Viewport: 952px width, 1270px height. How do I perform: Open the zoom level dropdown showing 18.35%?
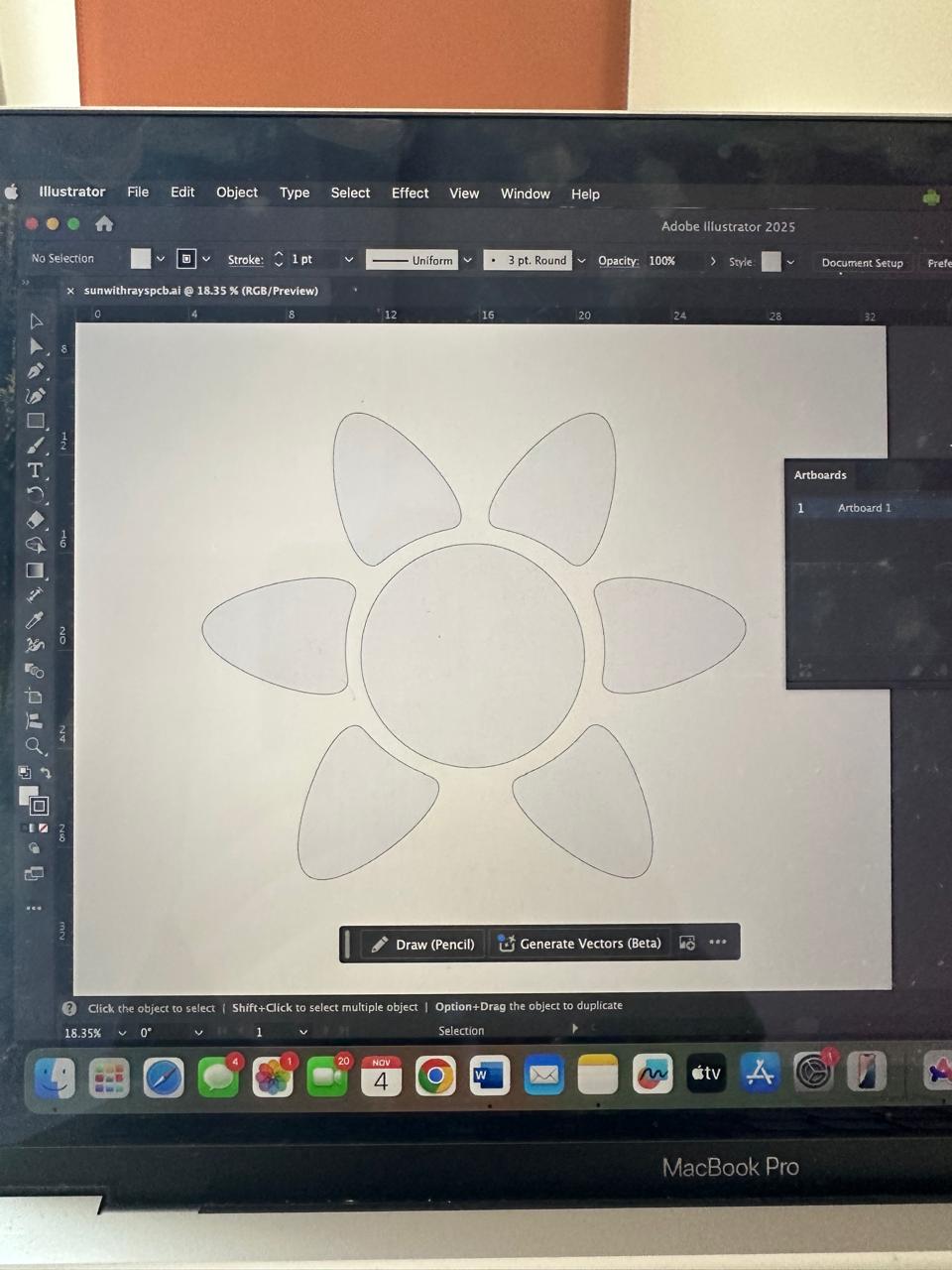pos(122,1033)
